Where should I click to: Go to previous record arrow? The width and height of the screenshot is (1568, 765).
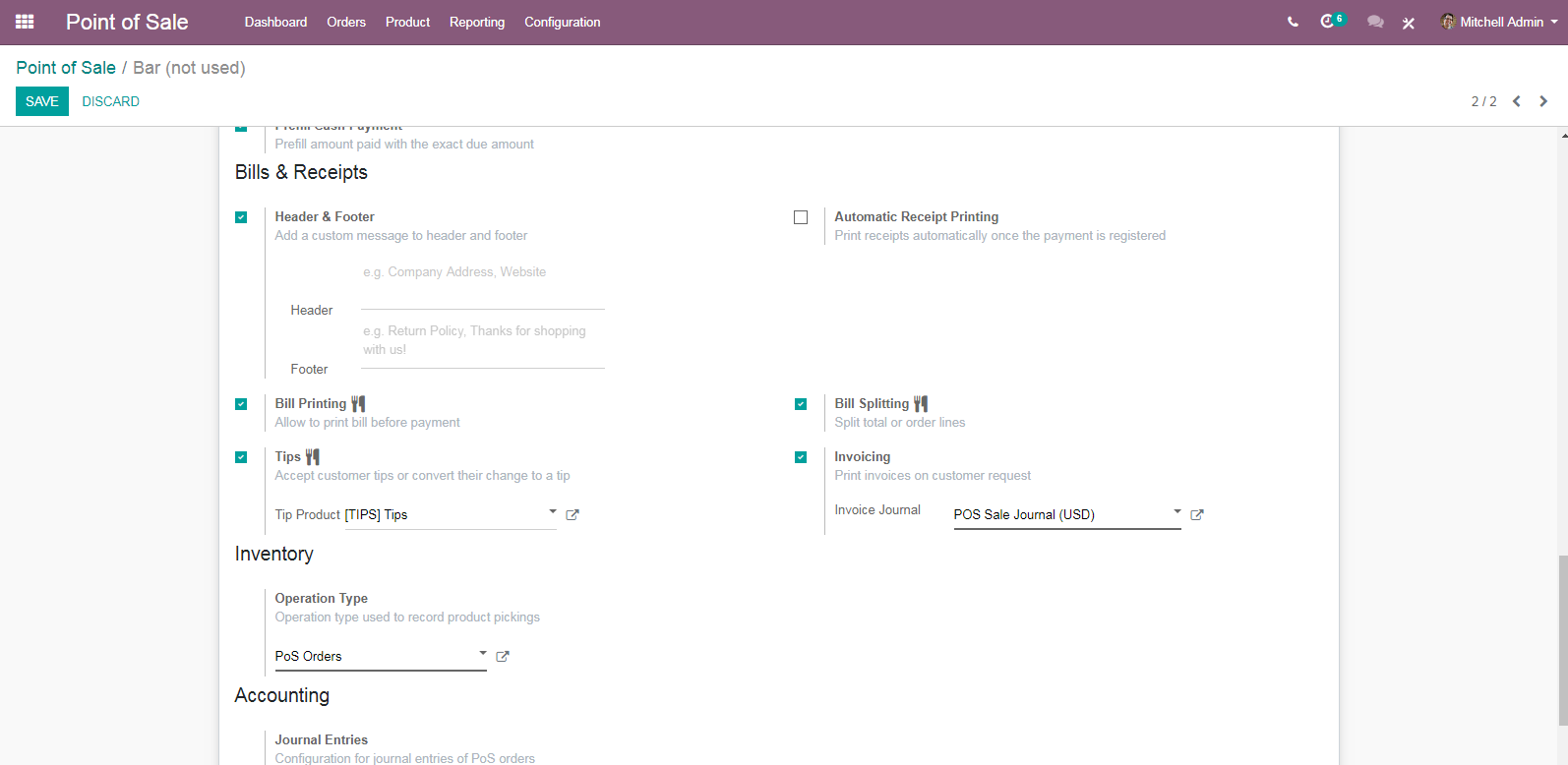pos(1517,101)
